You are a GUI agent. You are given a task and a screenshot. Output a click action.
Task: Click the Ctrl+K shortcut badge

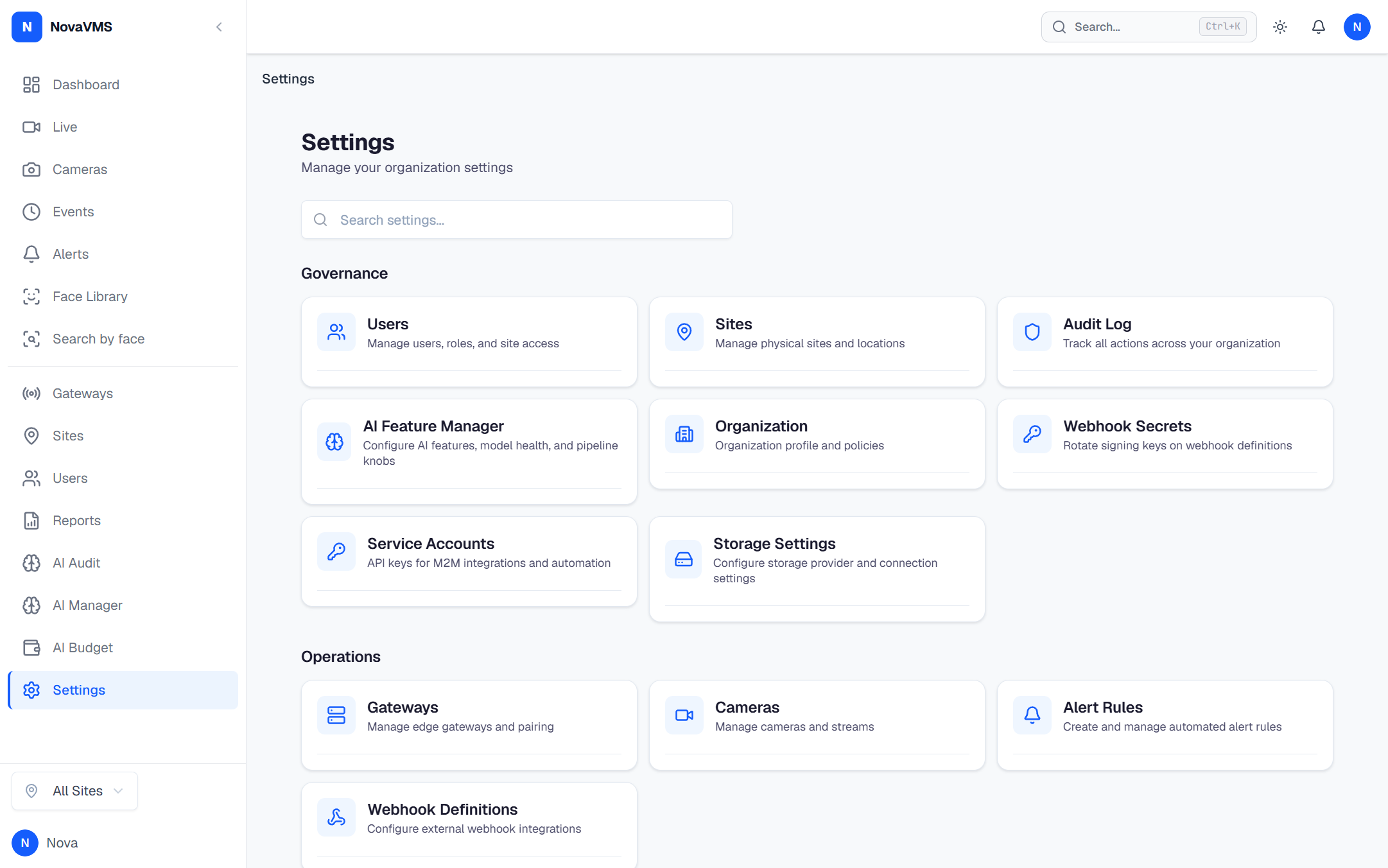1223,27
